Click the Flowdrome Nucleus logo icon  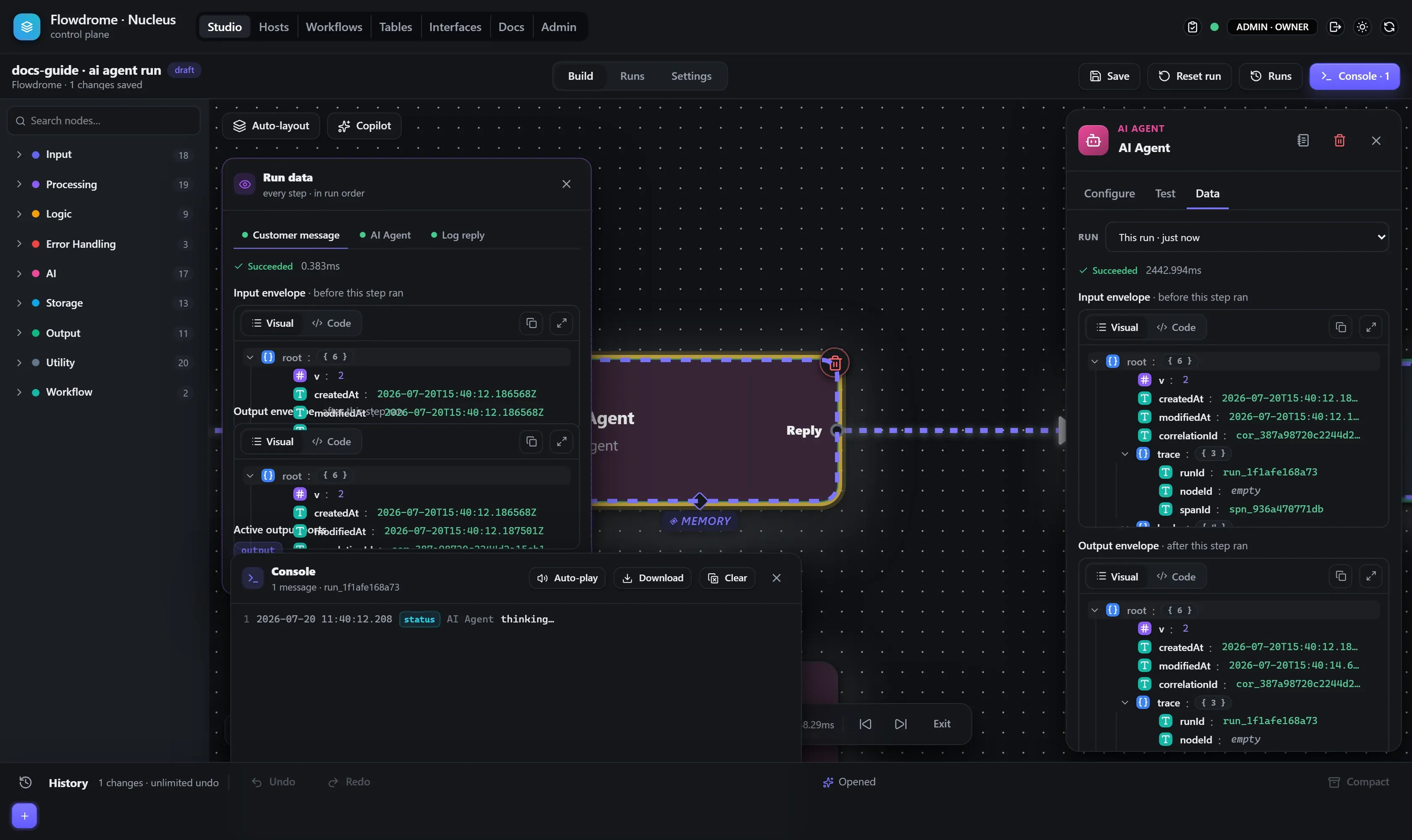[26, 26]
